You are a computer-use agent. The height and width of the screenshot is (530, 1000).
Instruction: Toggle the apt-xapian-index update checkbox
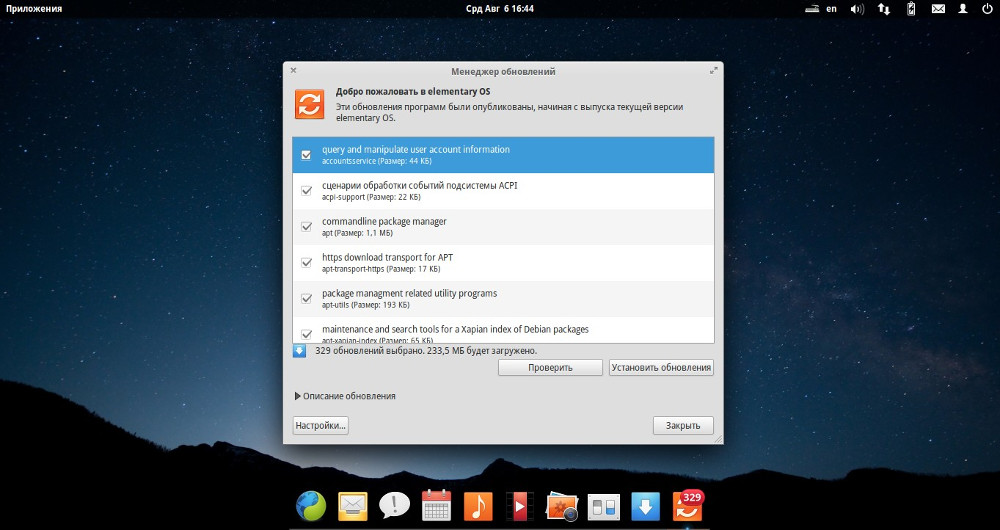pyautogui.click(x=307, y=334)
